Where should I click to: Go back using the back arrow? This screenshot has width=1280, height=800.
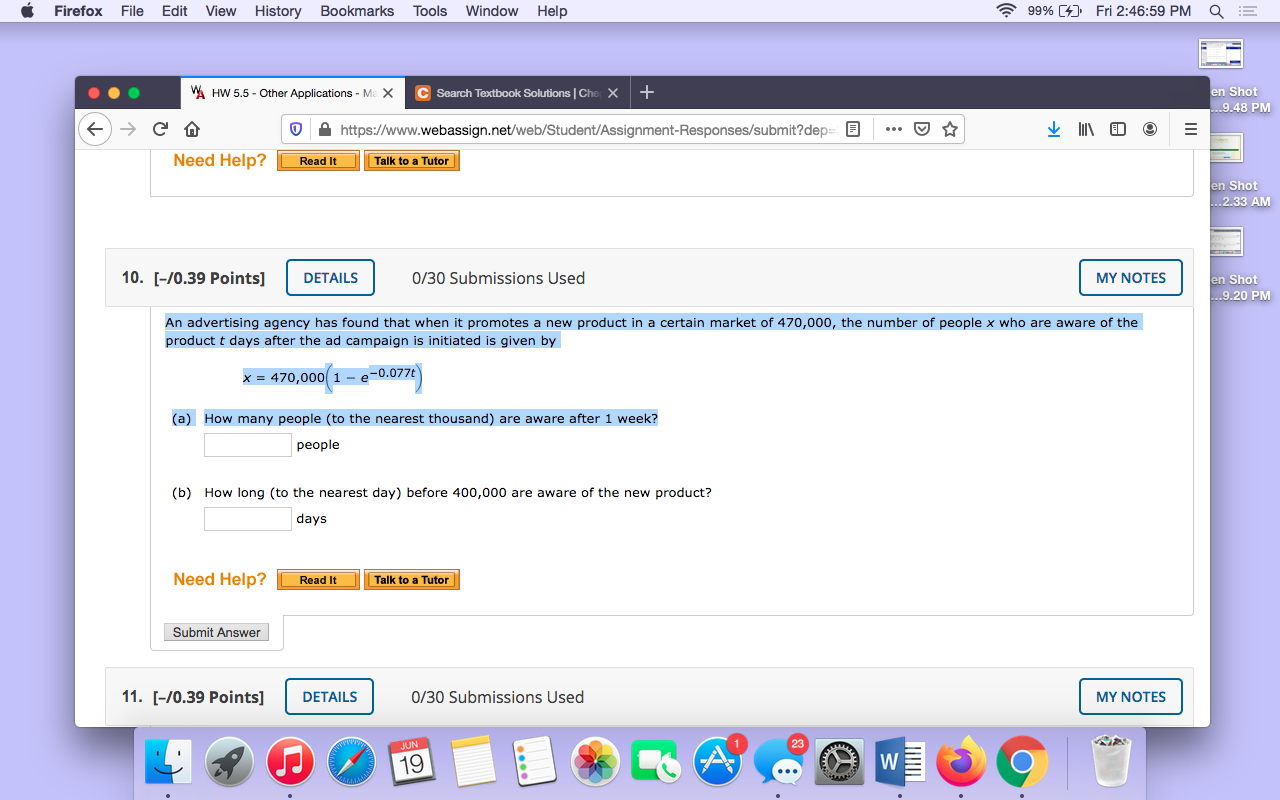95,129
